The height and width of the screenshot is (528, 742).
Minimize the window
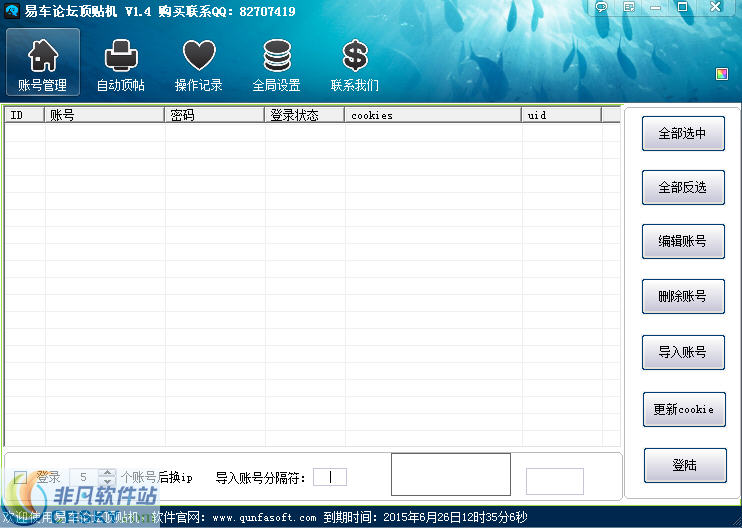pos(655,7)
